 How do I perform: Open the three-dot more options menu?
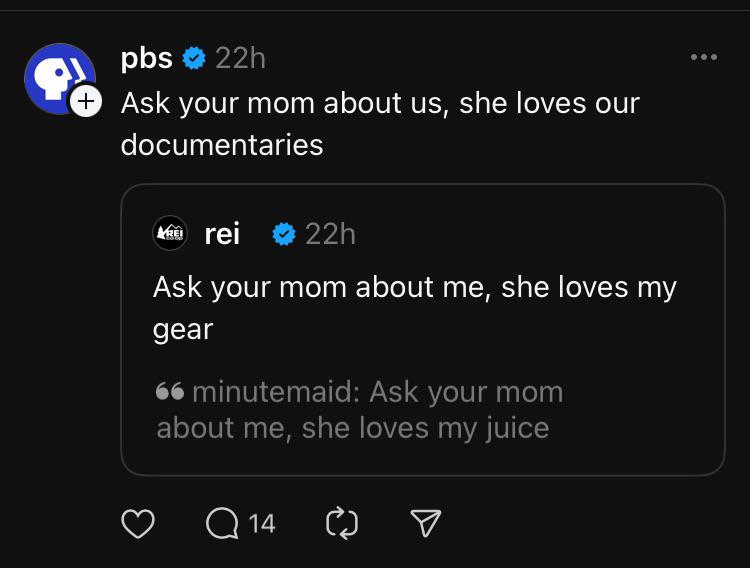(x=704, y=57)
